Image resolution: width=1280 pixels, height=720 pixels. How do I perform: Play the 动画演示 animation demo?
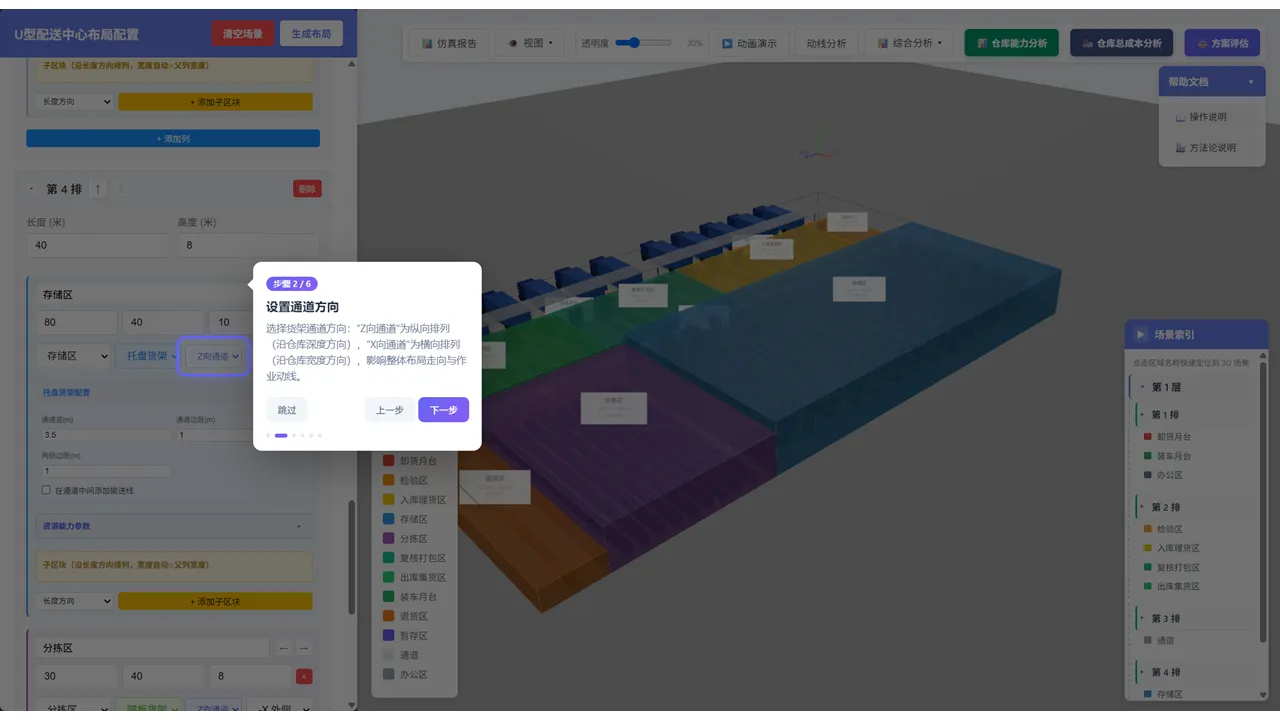point(748,43)
